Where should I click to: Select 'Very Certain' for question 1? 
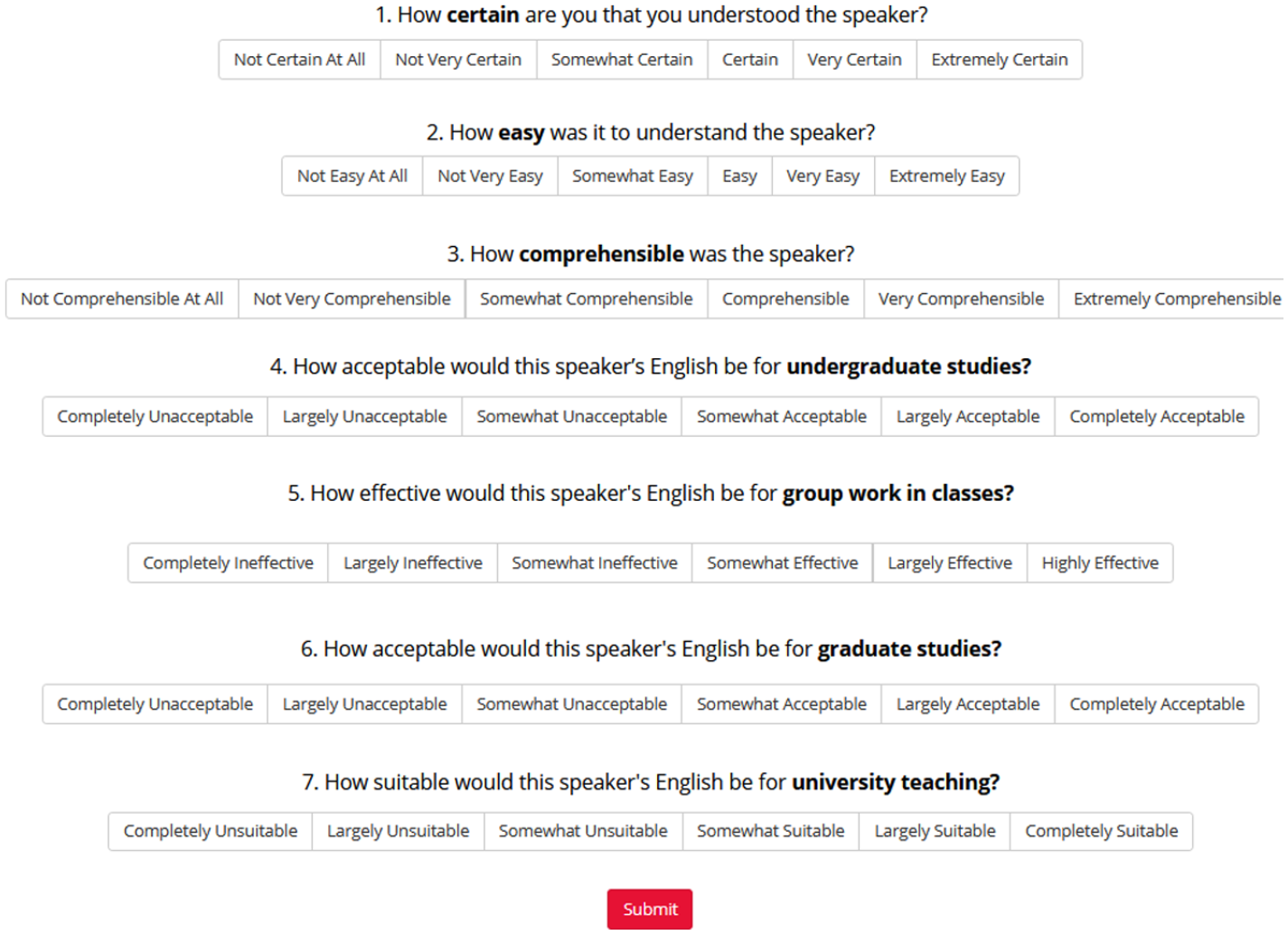click(x=854, y=60)
